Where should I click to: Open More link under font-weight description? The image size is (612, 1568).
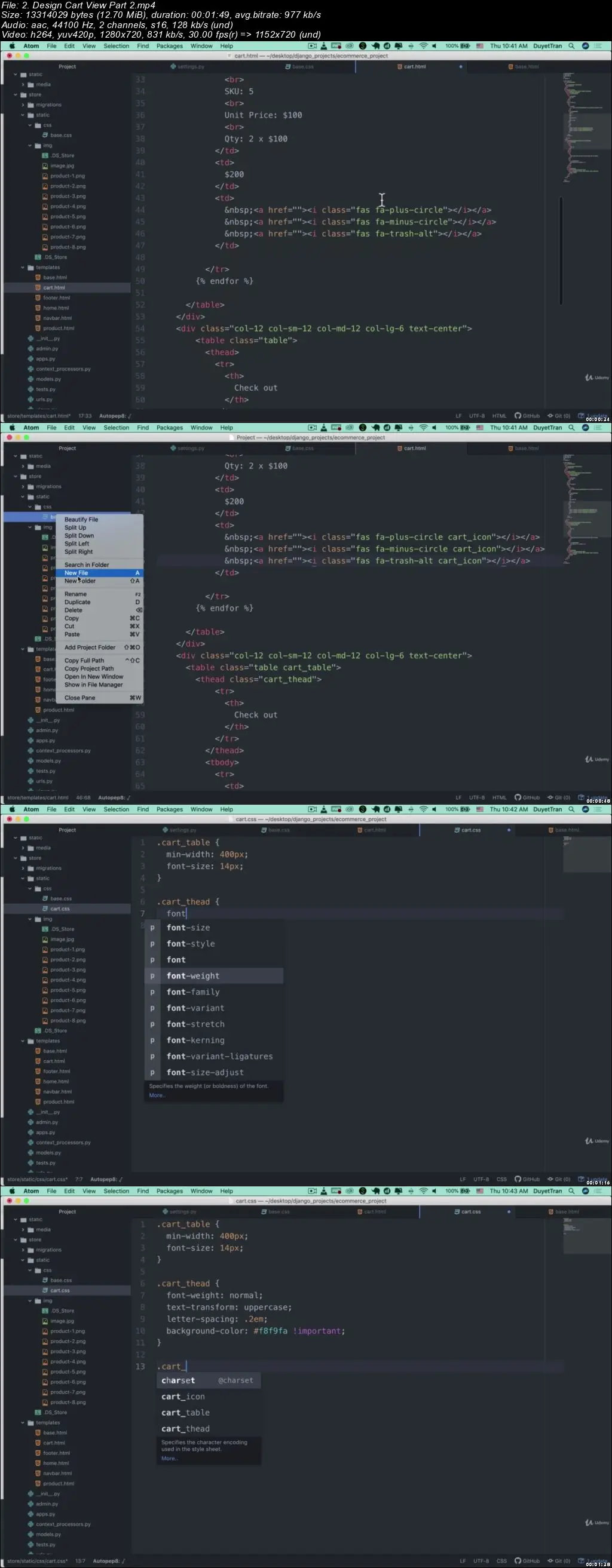pos(157,1095)
